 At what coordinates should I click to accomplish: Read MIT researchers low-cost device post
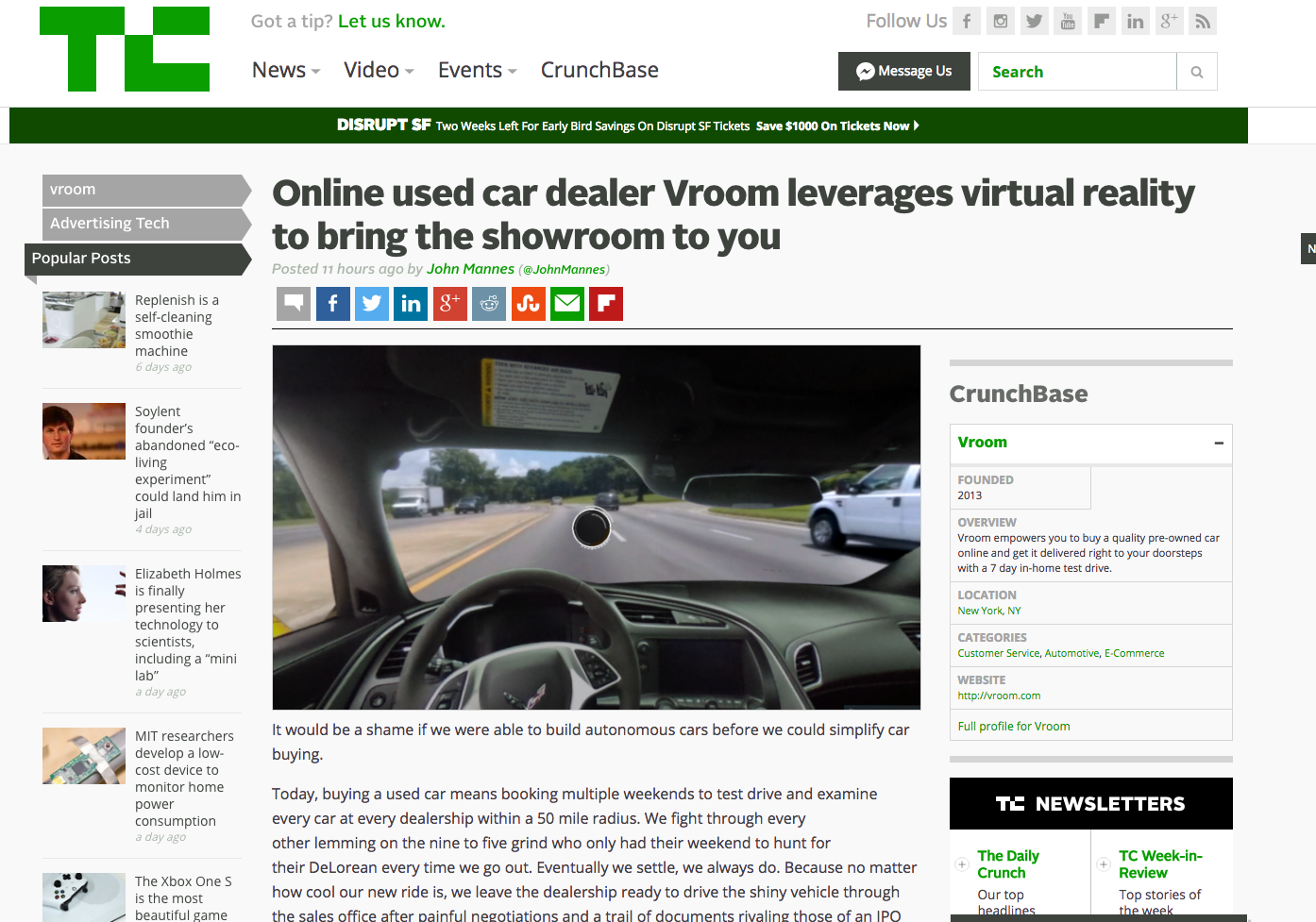click(184, 779)
